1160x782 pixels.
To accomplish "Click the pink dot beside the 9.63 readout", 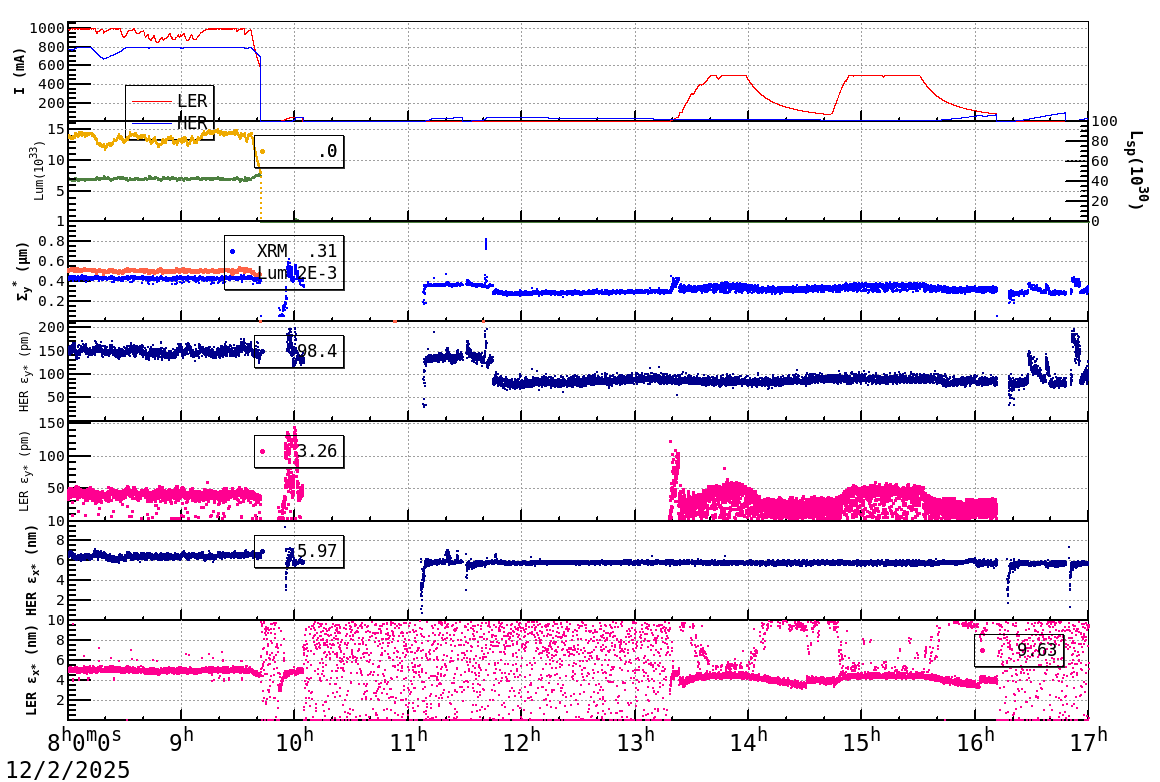I will point(982,650).
